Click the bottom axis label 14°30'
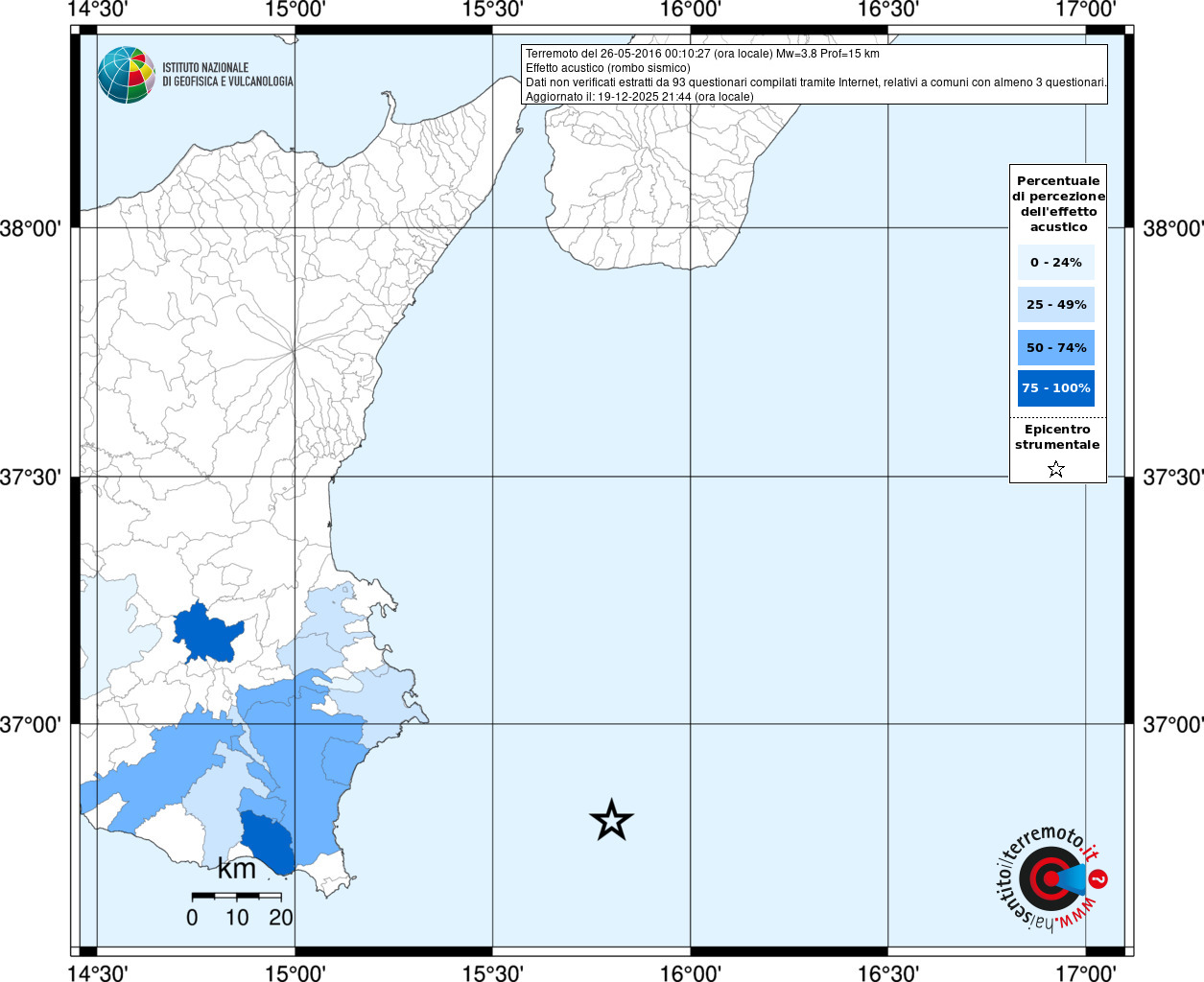Screen dimensions: 1204x982 [98, 972]
